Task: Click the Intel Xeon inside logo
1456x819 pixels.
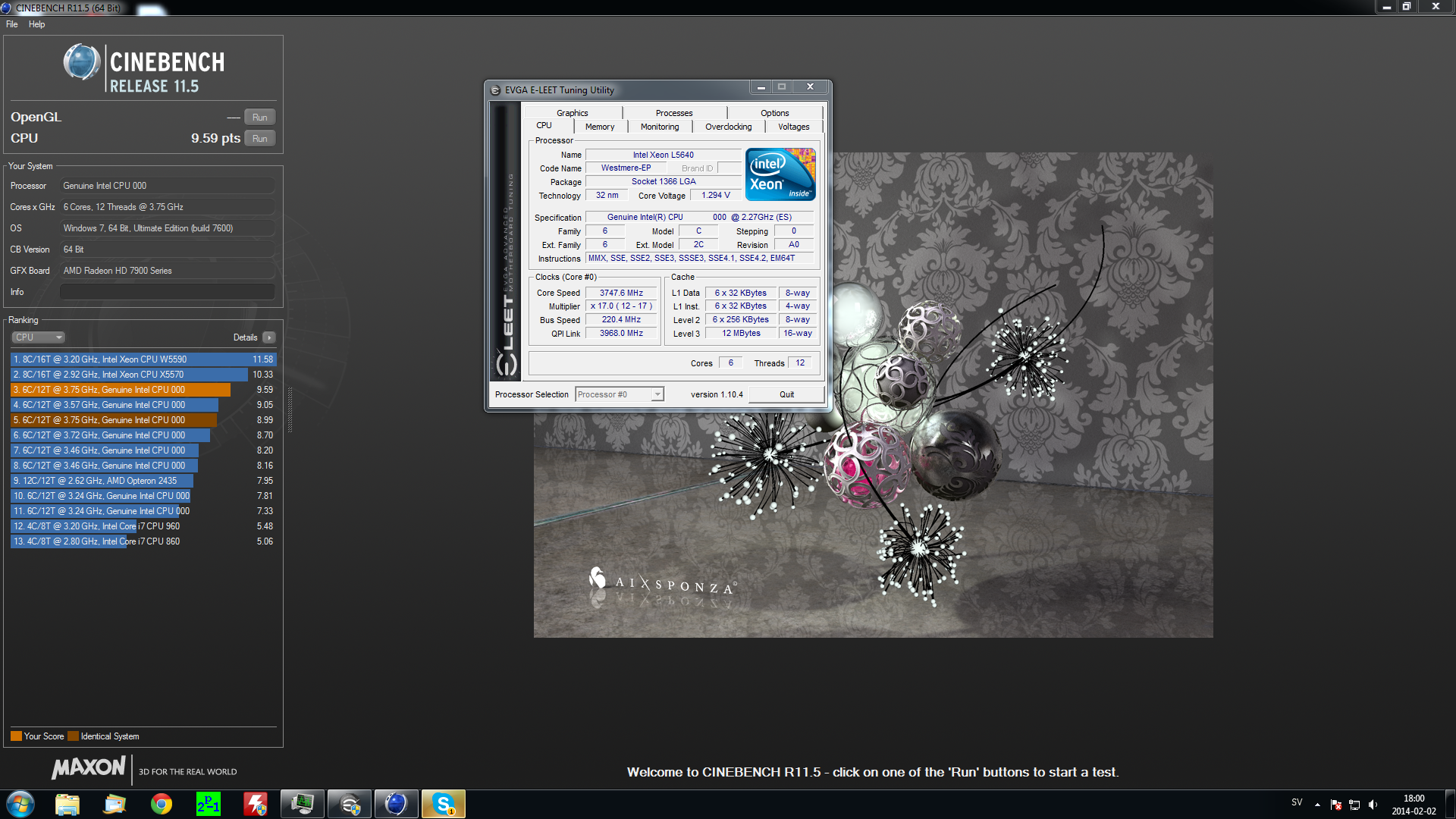Action: click(780, 174)
